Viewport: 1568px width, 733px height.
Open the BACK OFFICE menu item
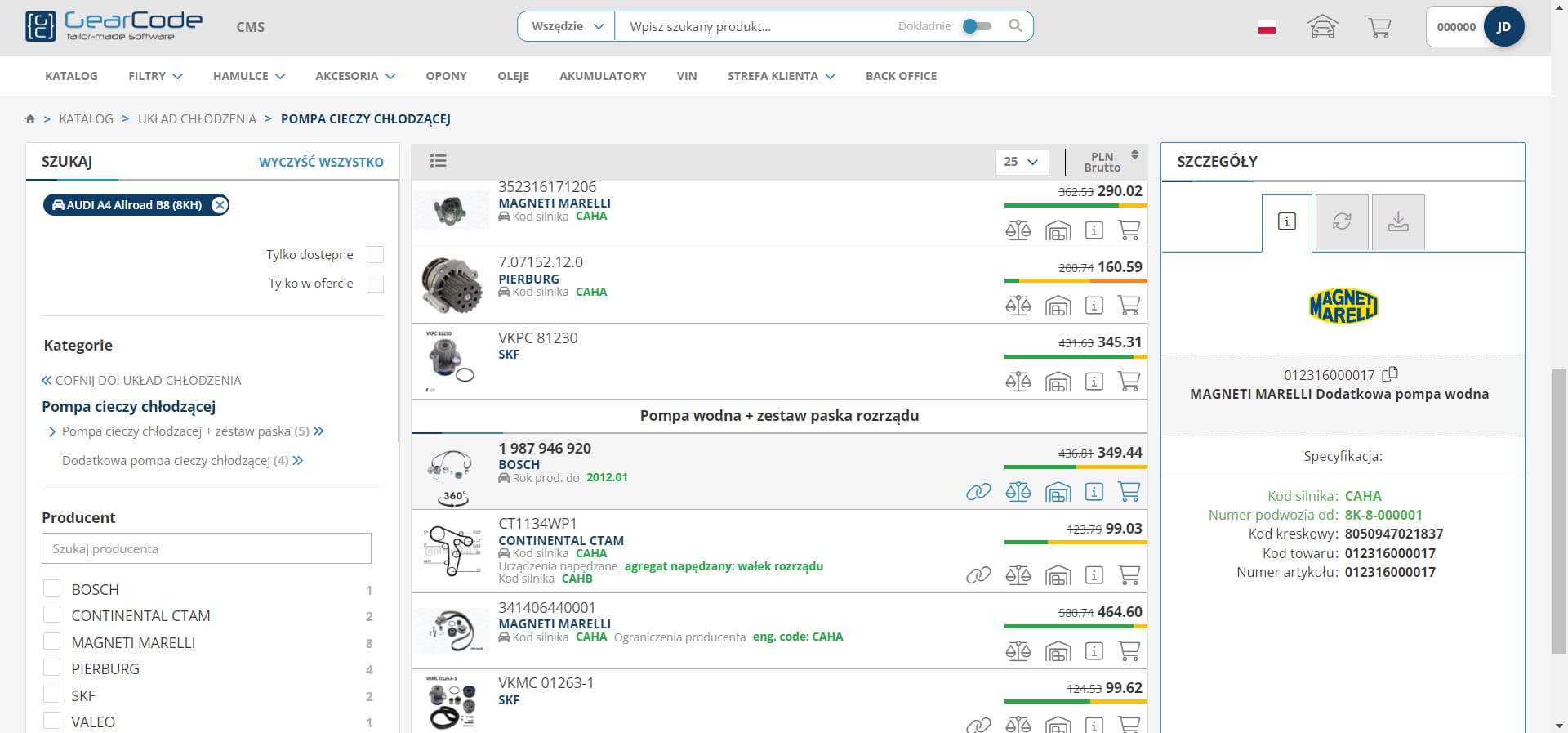901,76
